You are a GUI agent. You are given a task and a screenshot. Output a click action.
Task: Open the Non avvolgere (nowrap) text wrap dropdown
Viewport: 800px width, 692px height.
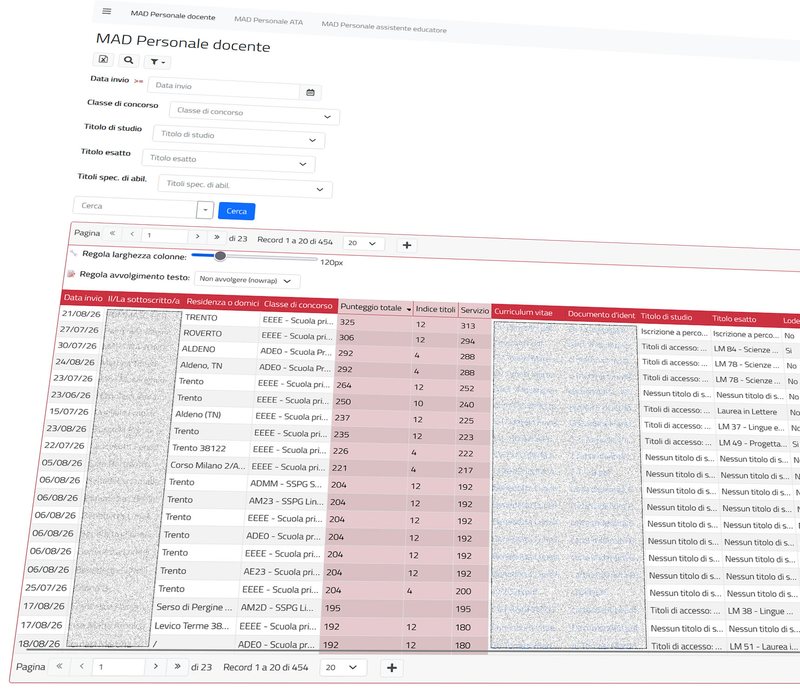(x=247, y=280)
